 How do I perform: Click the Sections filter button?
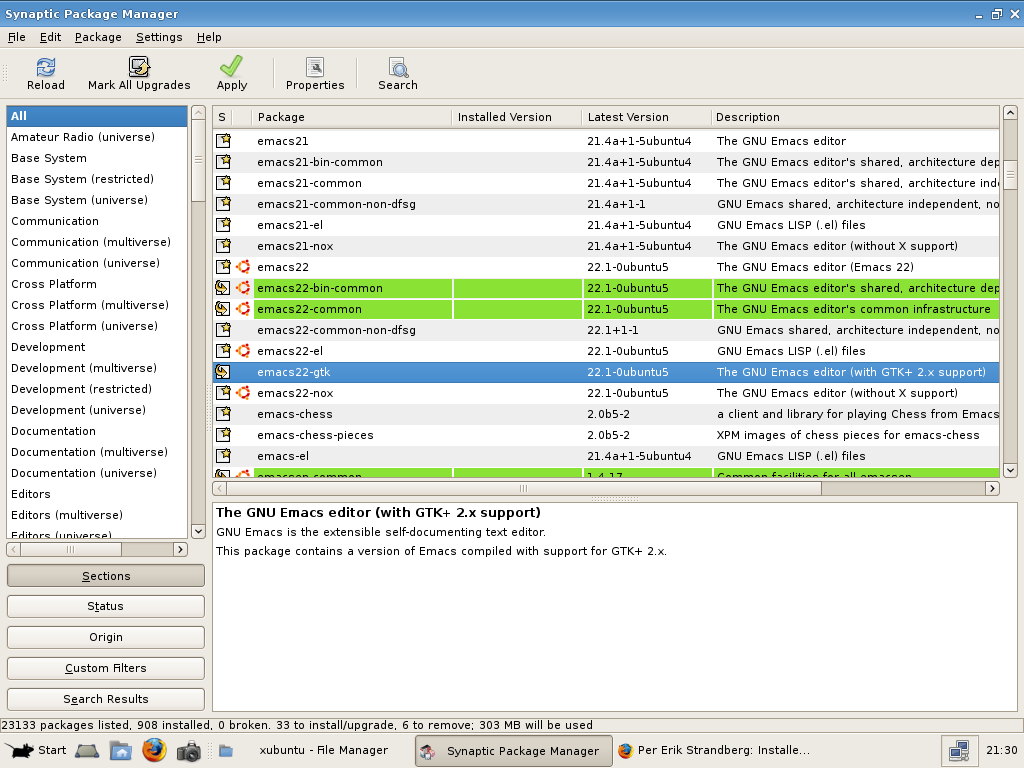(x=106, y=576)
